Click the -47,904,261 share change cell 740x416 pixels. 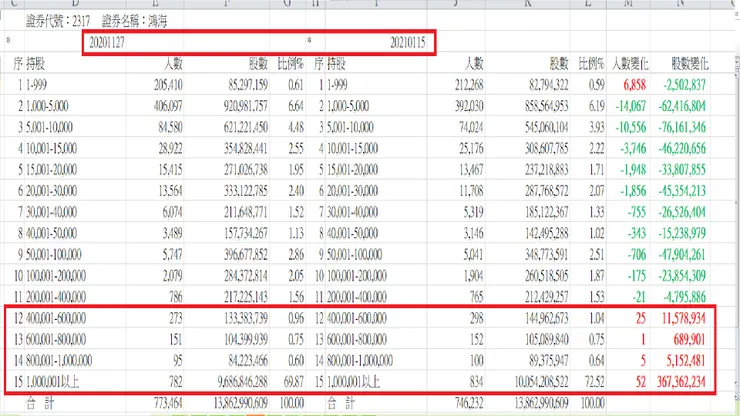(681, 255)
